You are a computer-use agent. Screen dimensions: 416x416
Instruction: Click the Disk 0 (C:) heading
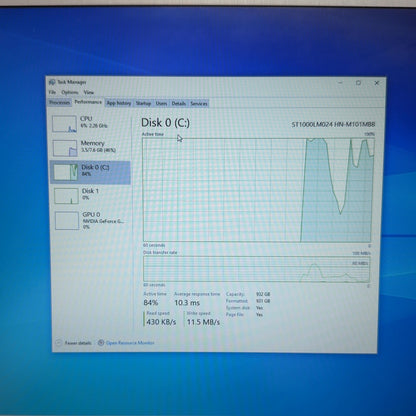(165, 123)
